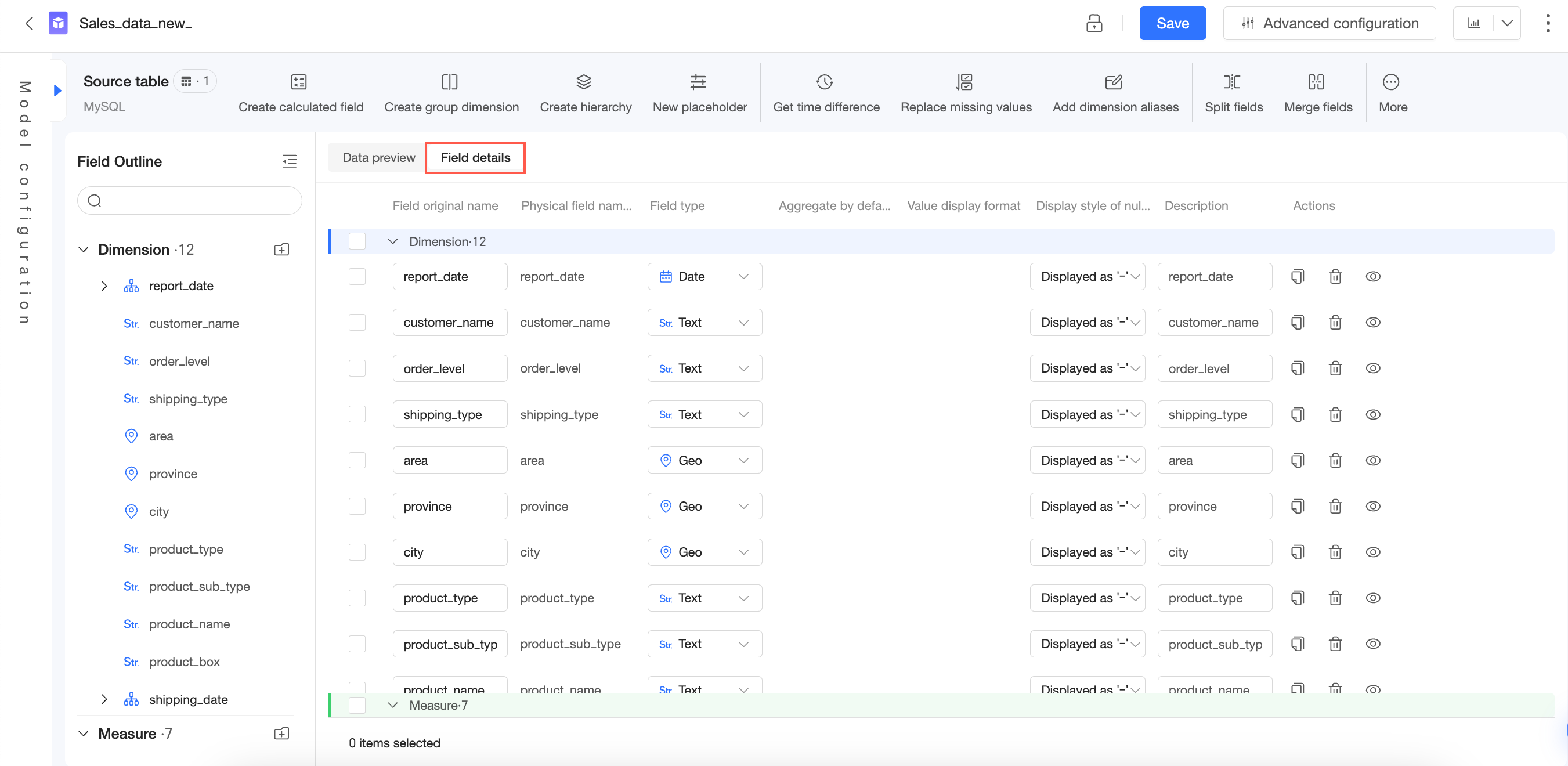Click Create calculated field tool
The height and width of the screenshot is (766, 1568).
[301, 93]
